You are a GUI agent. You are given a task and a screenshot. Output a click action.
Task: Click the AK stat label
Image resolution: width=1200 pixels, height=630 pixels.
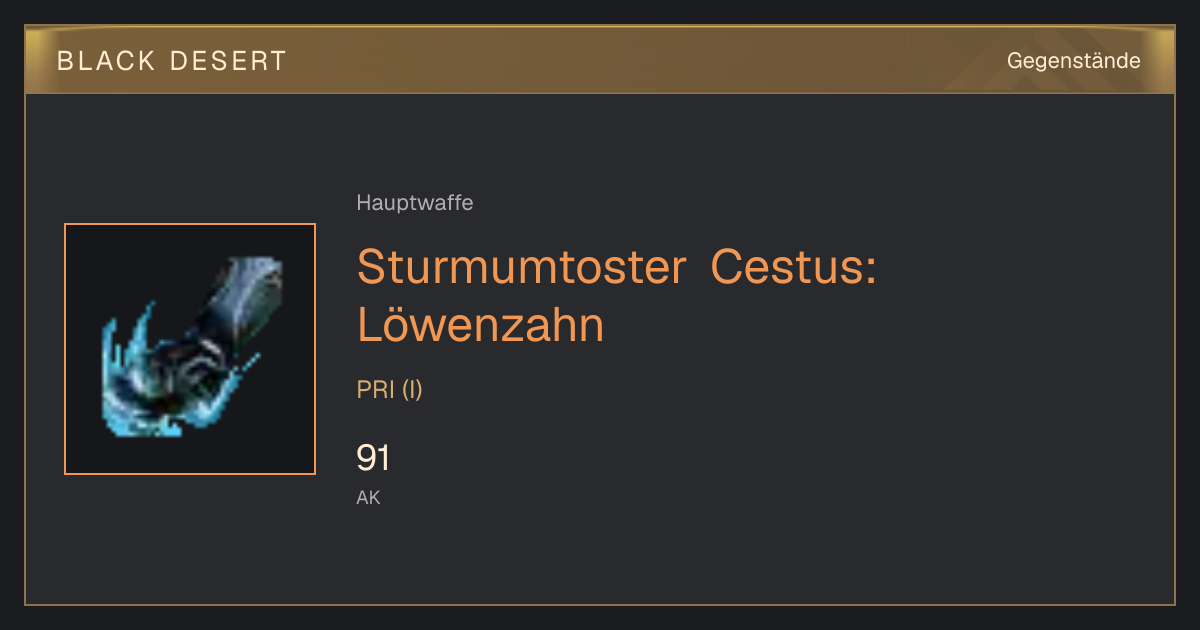(x=368, y=497)
